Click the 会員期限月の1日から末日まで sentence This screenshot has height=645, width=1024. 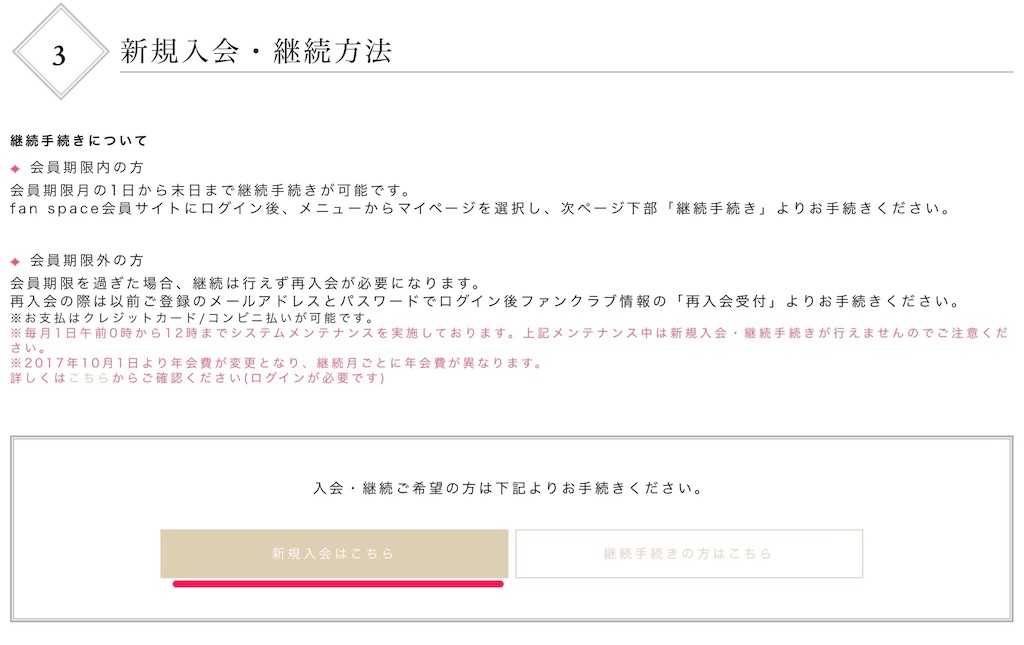(212, 191)
